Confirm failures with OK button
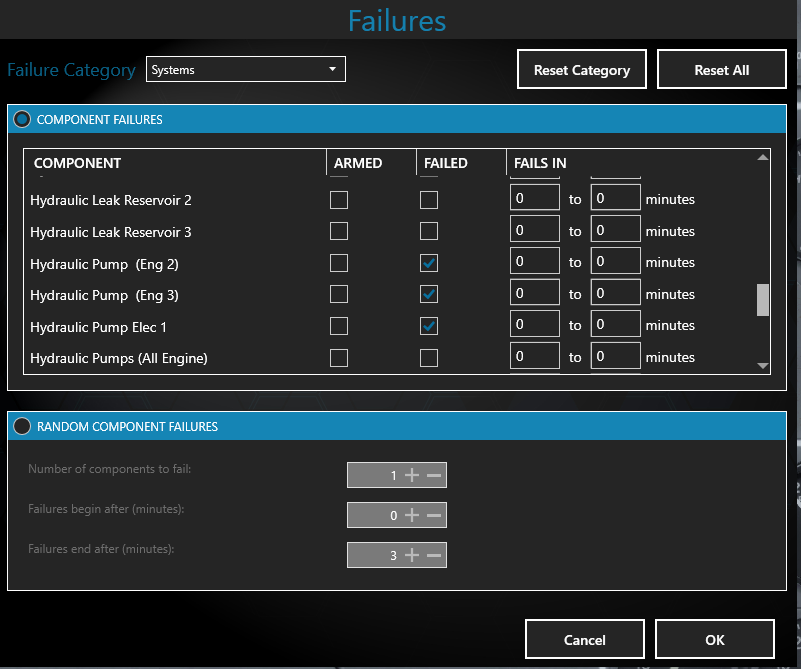This screenshot has width=801, height=669. click(x=714, y=640)
